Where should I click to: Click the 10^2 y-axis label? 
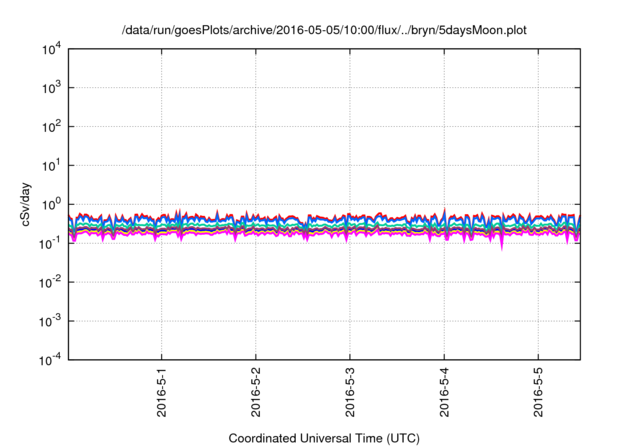click(52, 127)
